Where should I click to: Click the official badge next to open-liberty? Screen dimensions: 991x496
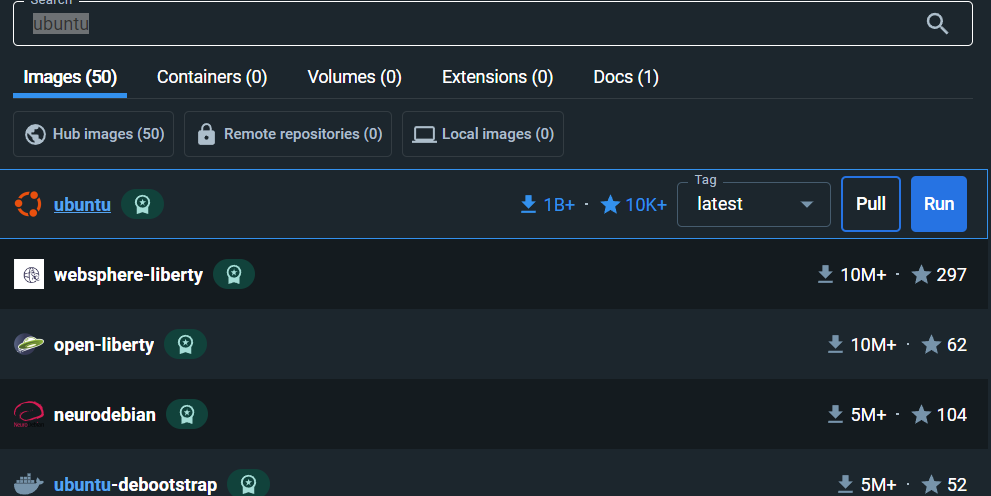tap(185, 344)
